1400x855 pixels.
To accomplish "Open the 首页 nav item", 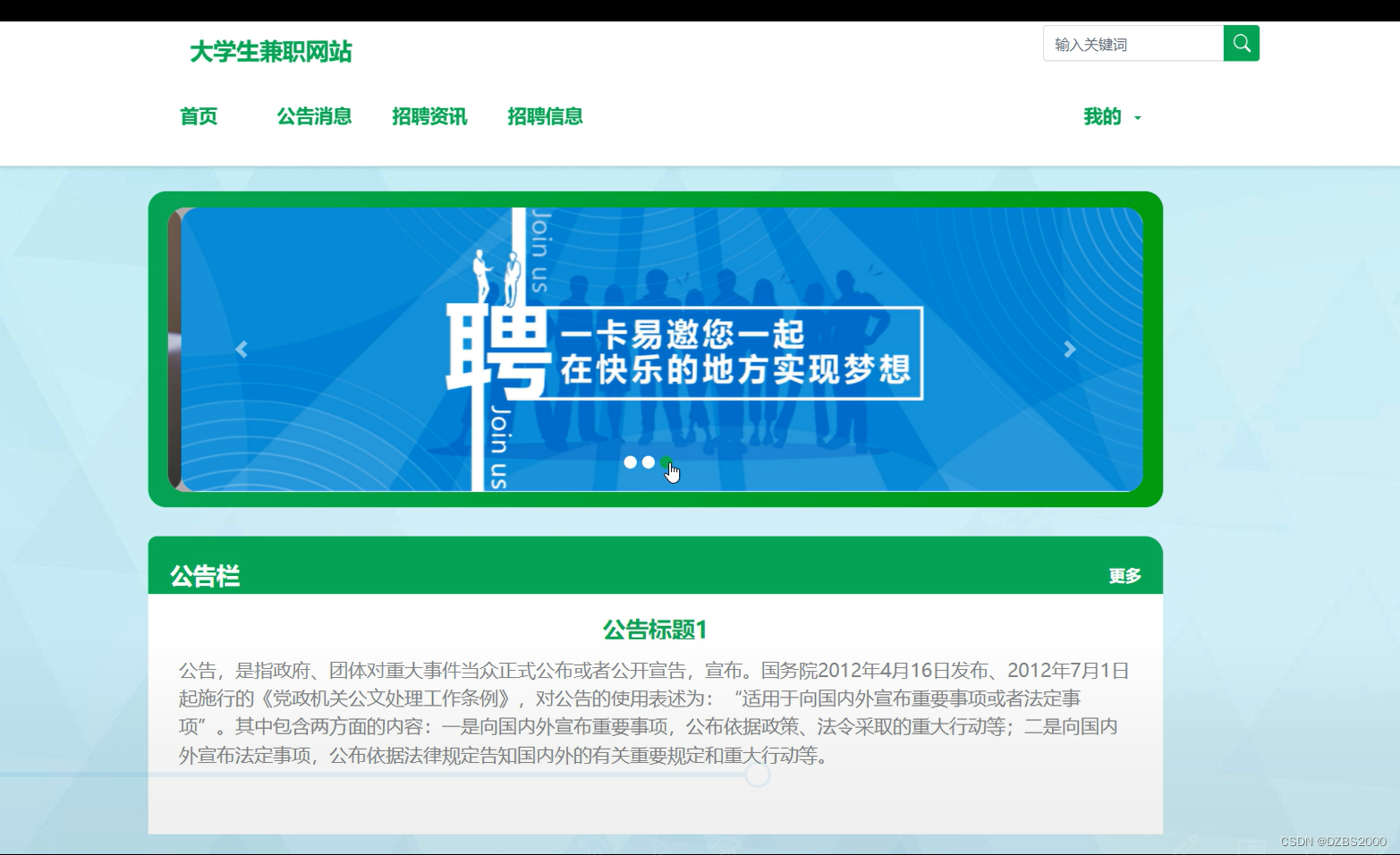I will click(x=199, y=116).
